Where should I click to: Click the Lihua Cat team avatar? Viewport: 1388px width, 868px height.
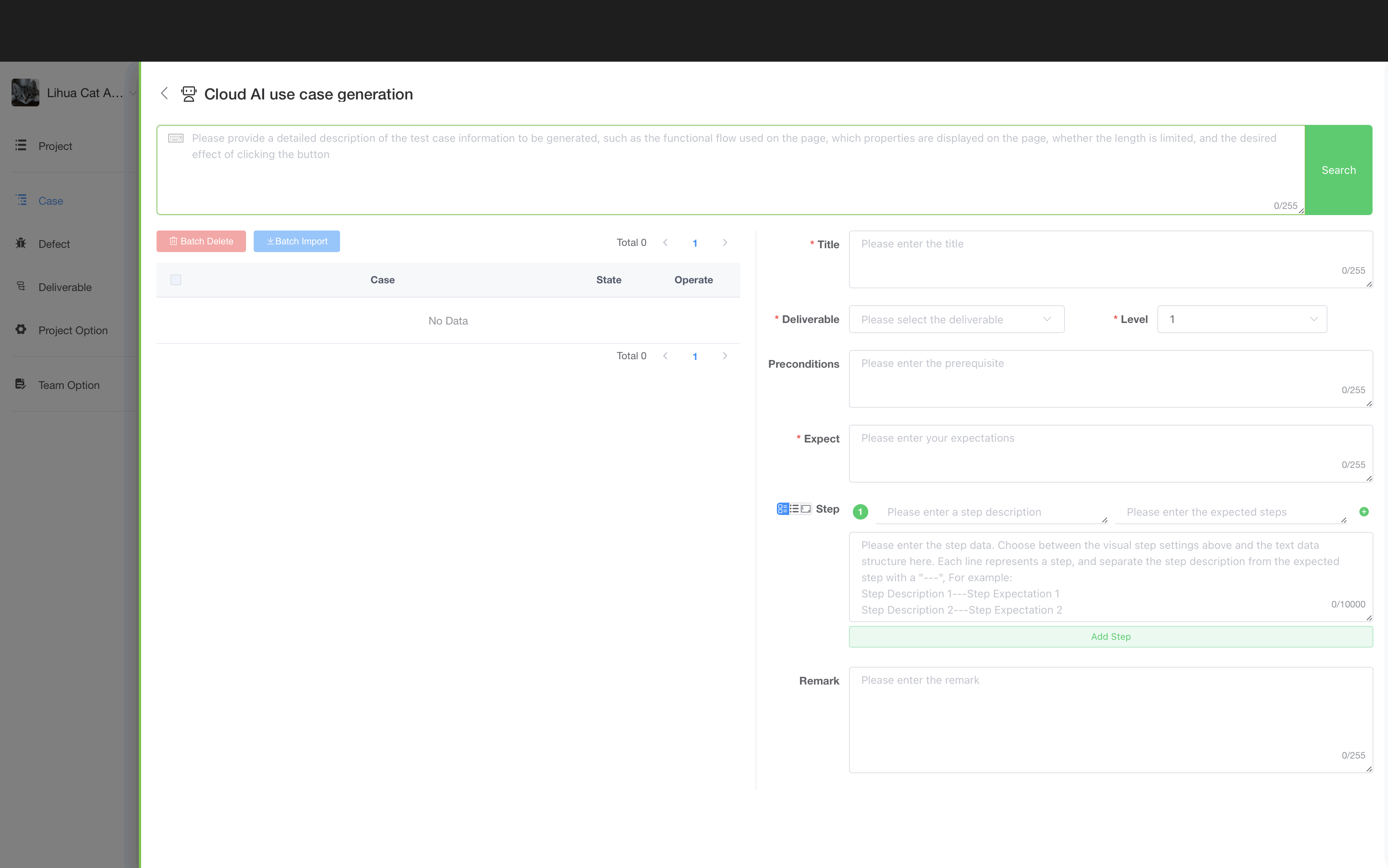click(25, 93)
